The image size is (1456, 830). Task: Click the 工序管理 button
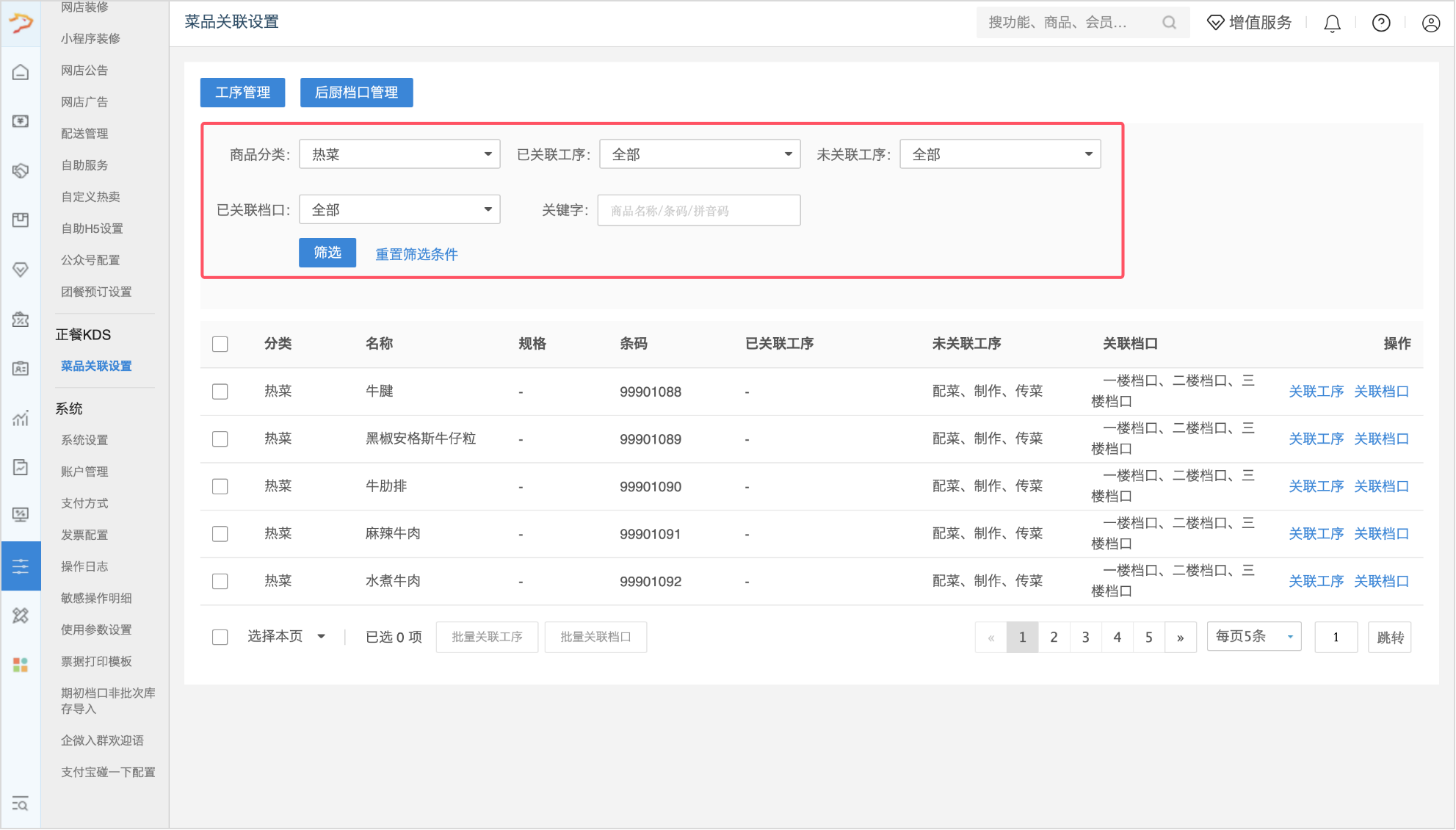click(x=242, y=93)
